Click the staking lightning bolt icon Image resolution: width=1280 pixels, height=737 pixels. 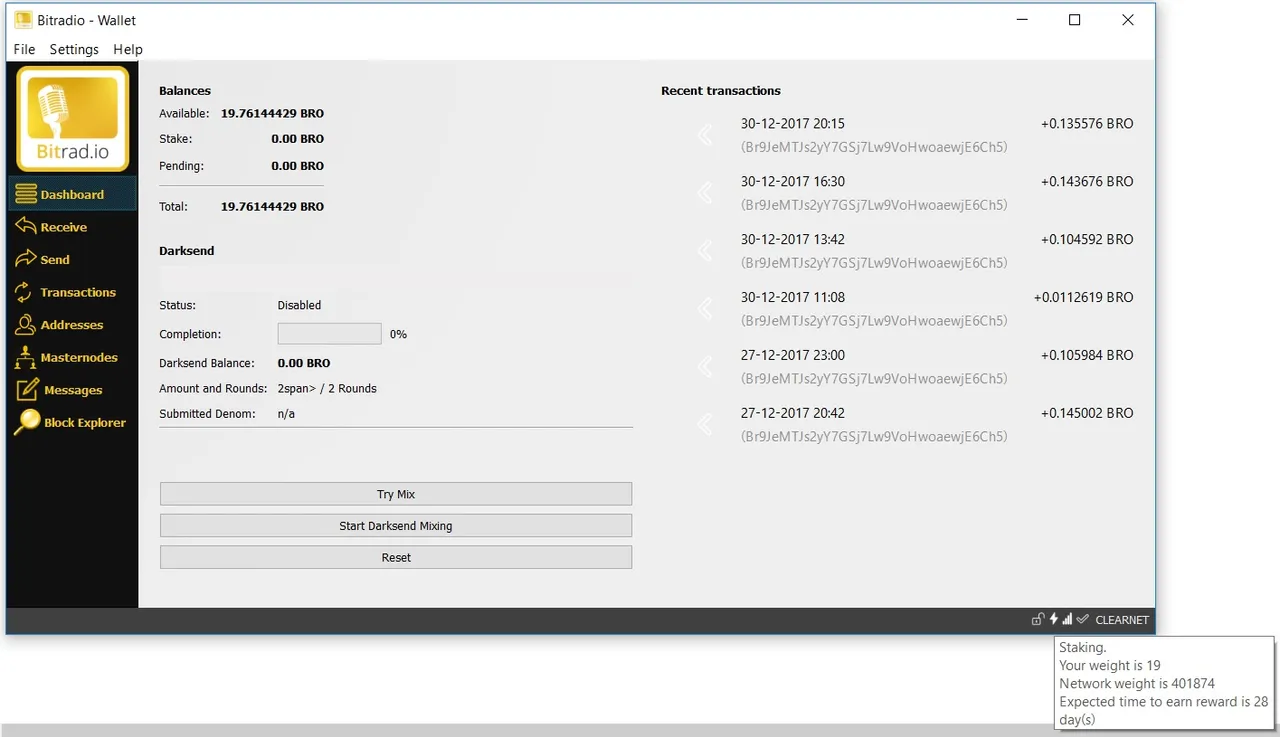pos(1053,619)
